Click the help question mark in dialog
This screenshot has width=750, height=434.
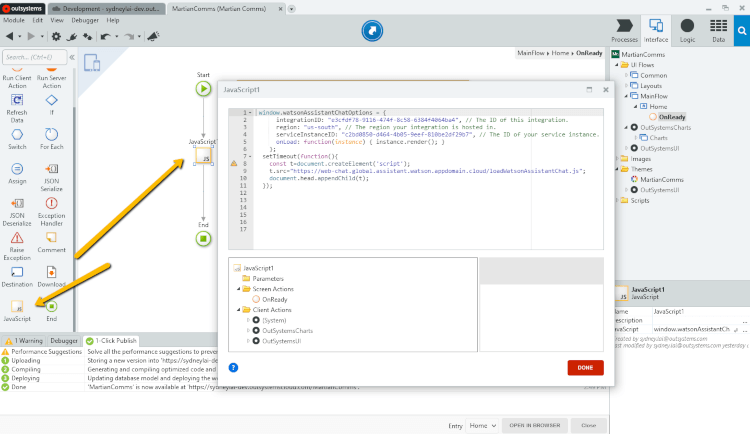click(233, 367)
